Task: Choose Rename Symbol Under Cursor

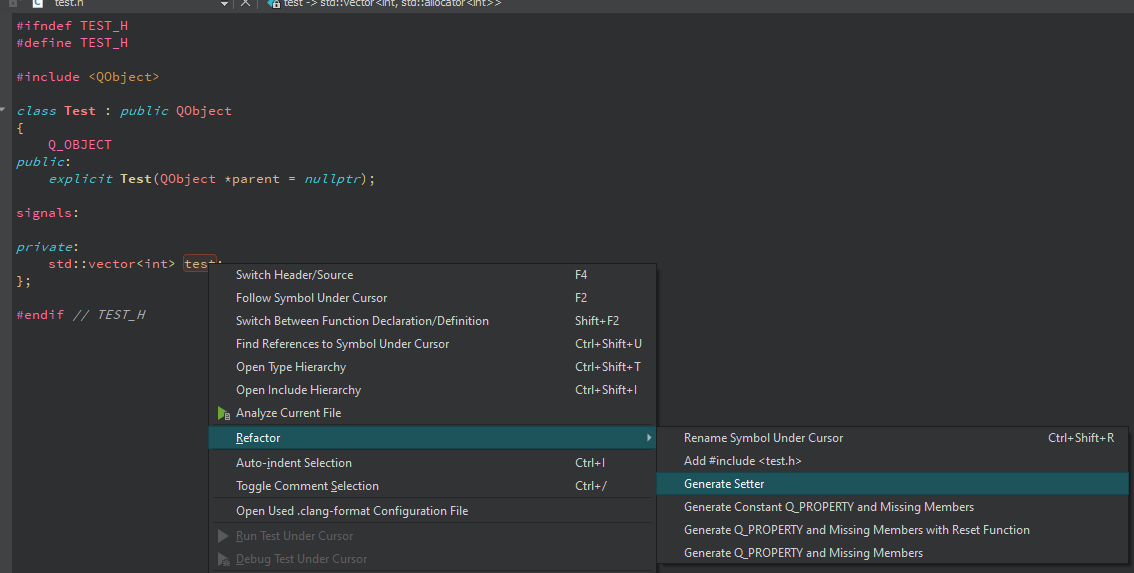Action: (x=763, y=438)
